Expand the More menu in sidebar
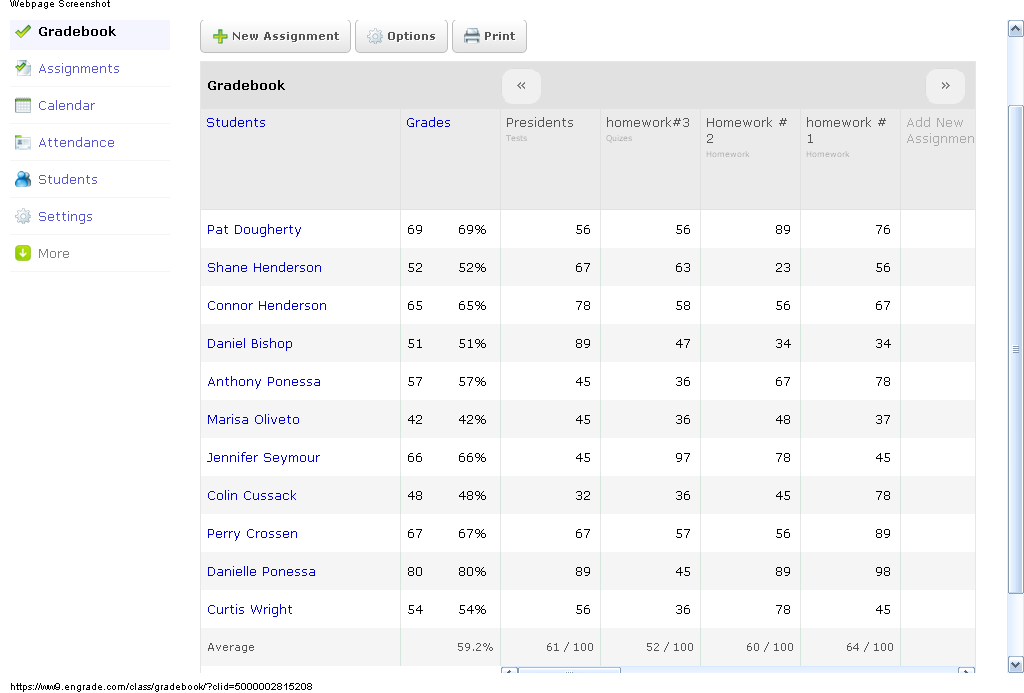The image size is (1024, 693). coord(54,254)
